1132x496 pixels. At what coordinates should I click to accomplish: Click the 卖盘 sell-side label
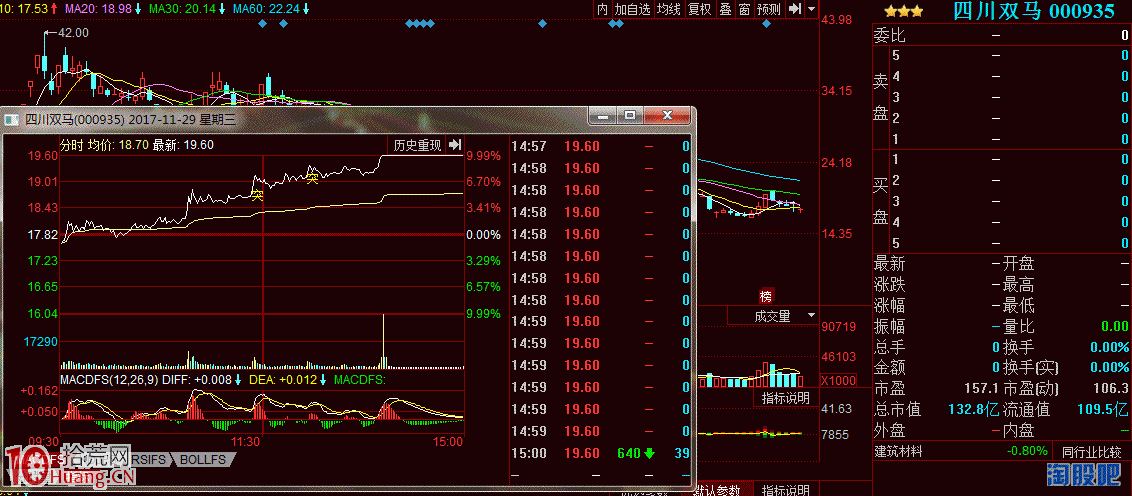coord(881,97)
